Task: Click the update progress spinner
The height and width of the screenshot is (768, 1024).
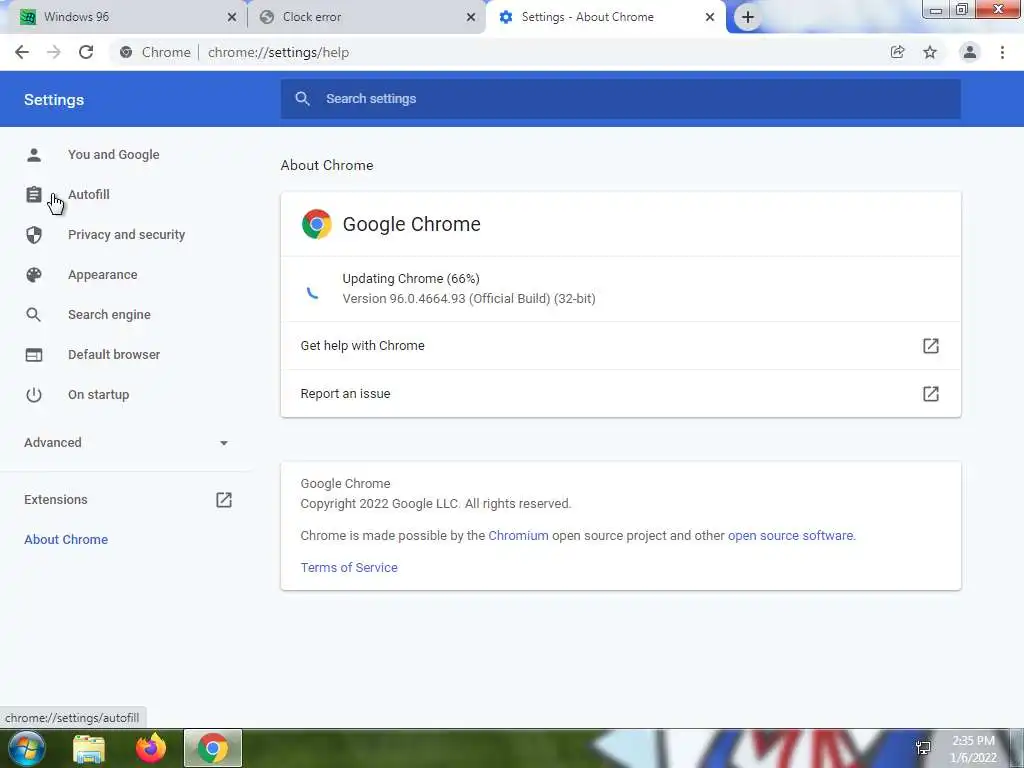Action: point(313,291)
